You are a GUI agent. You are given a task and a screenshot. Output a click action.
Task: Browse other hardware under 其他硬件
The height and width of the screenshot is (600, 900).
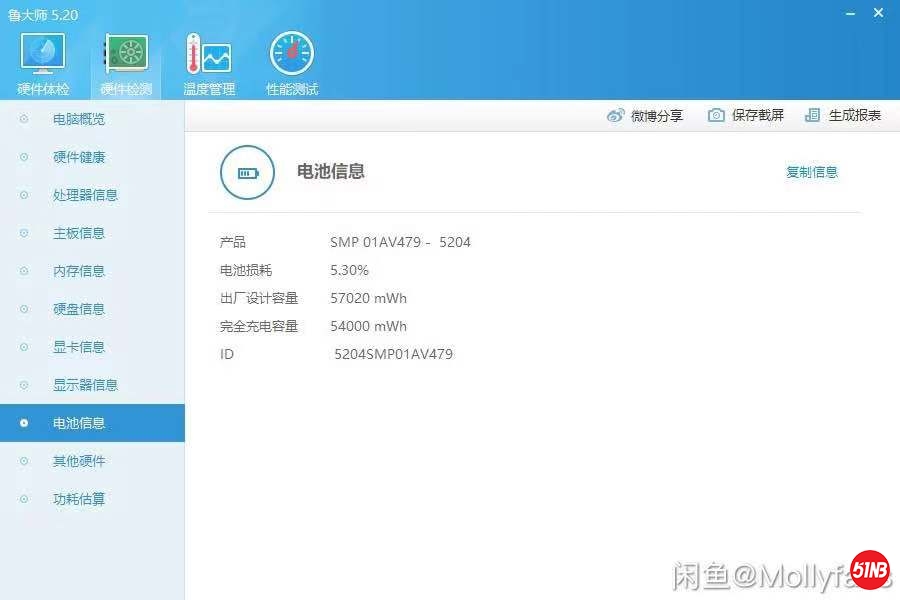tap(80, 461)
